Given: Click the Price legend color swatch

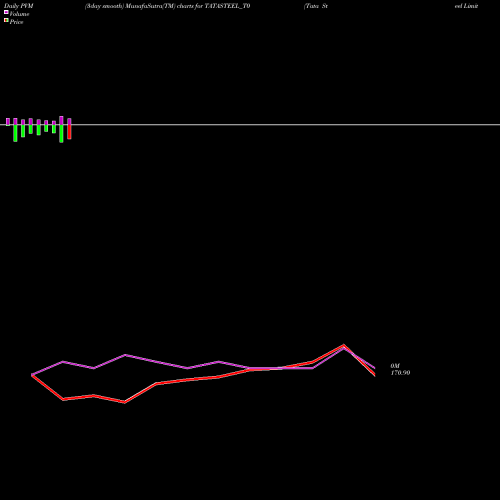Looking at the screenshot, I should [6, 21].
